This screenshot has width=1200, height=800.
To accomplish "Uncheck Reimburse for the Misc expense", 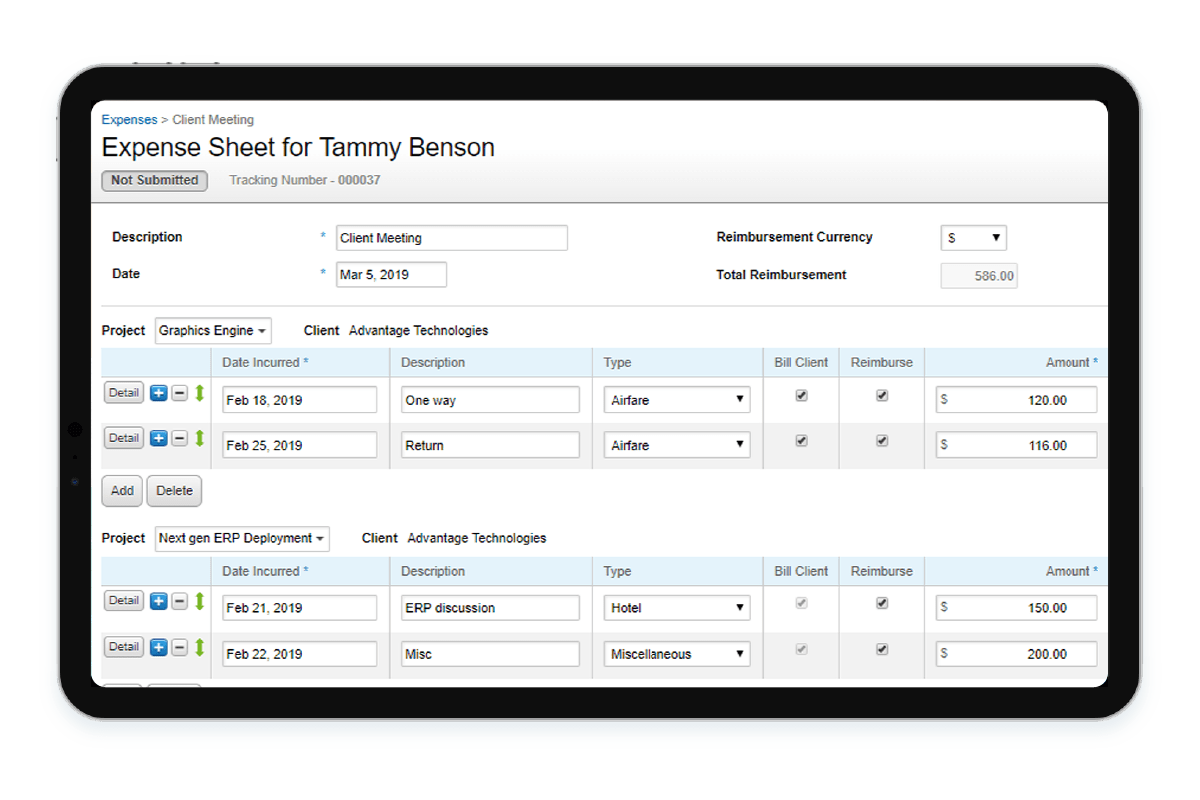I will (881, 649).
